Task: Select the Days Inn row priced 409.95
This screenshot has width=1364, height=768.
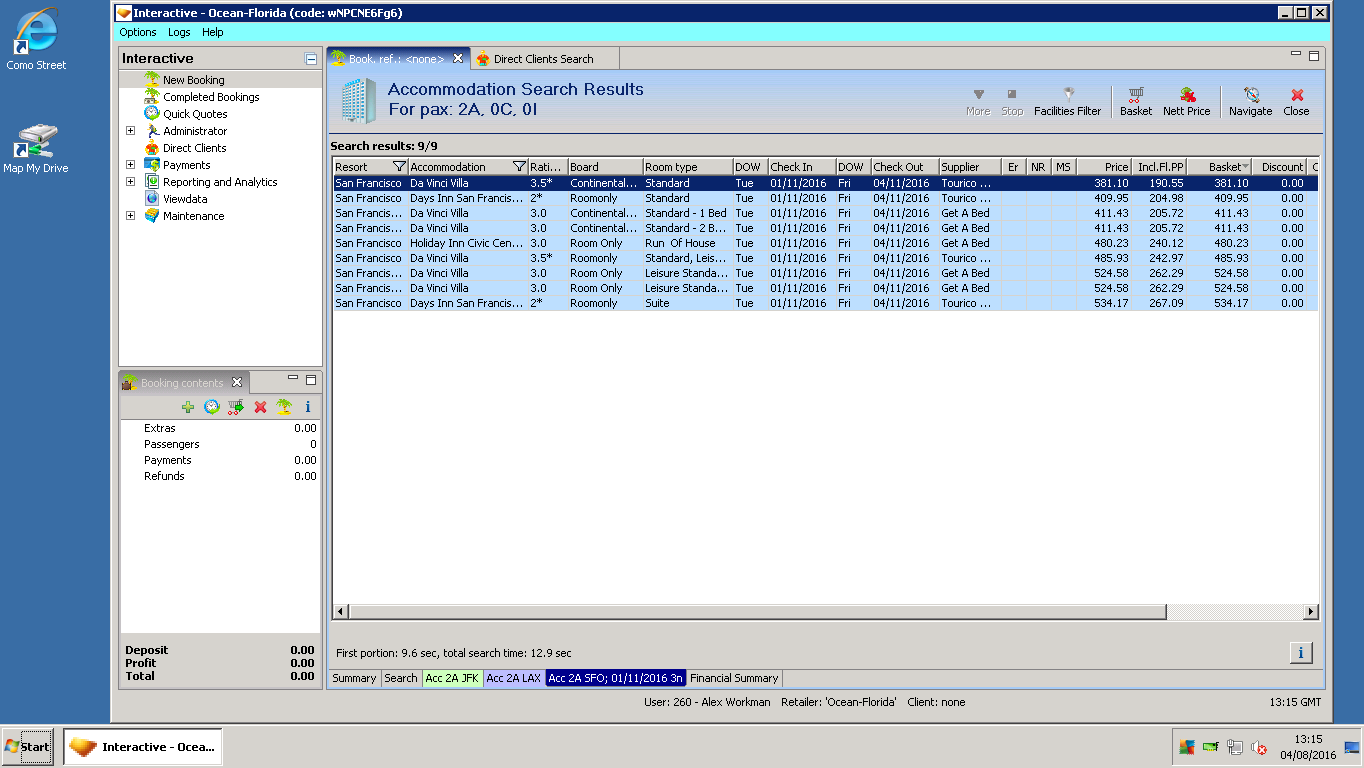Action: pyautogui.click(x=825, y=198)
